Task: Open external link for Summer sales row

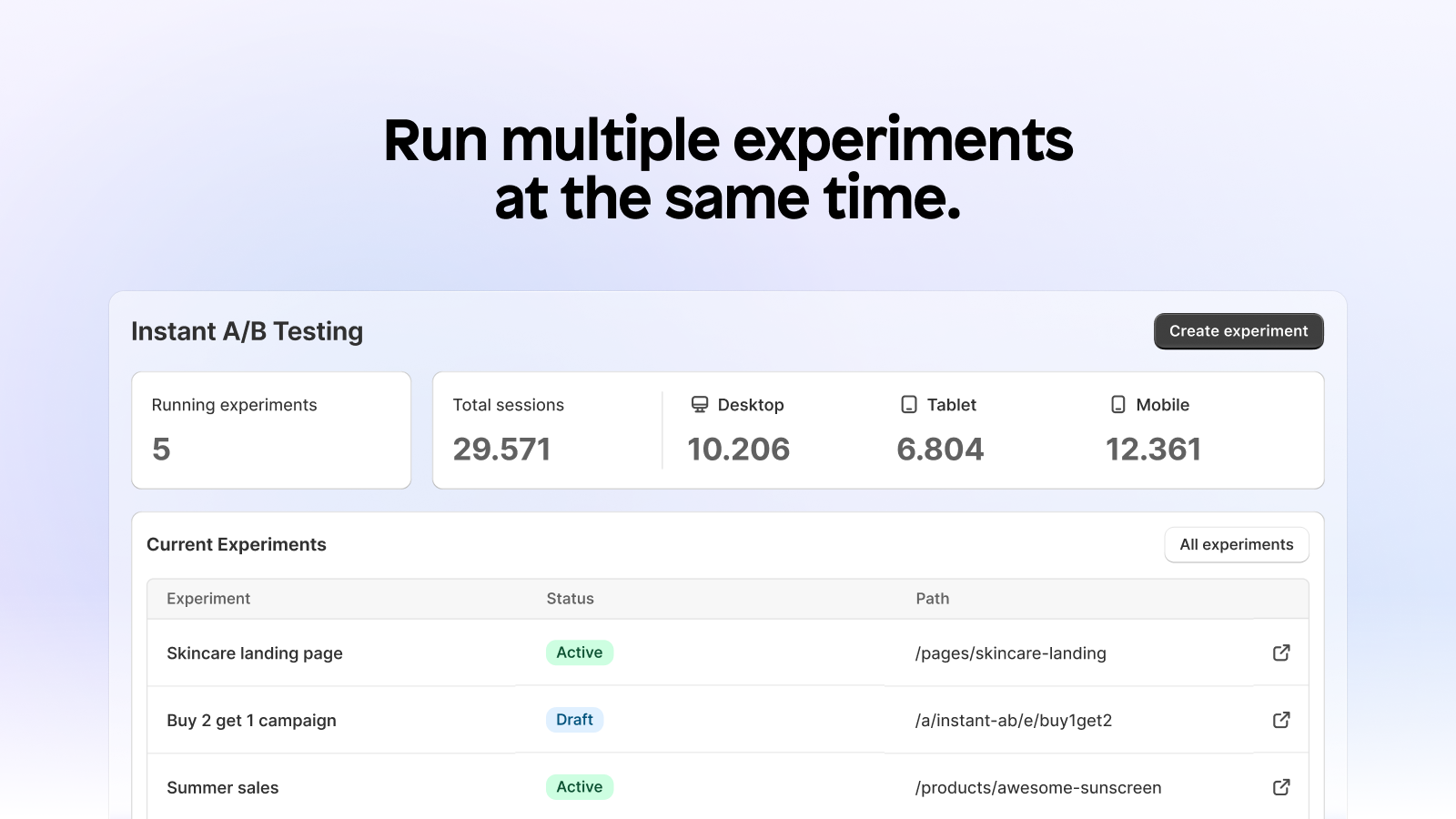Action: pos(1281,787)
